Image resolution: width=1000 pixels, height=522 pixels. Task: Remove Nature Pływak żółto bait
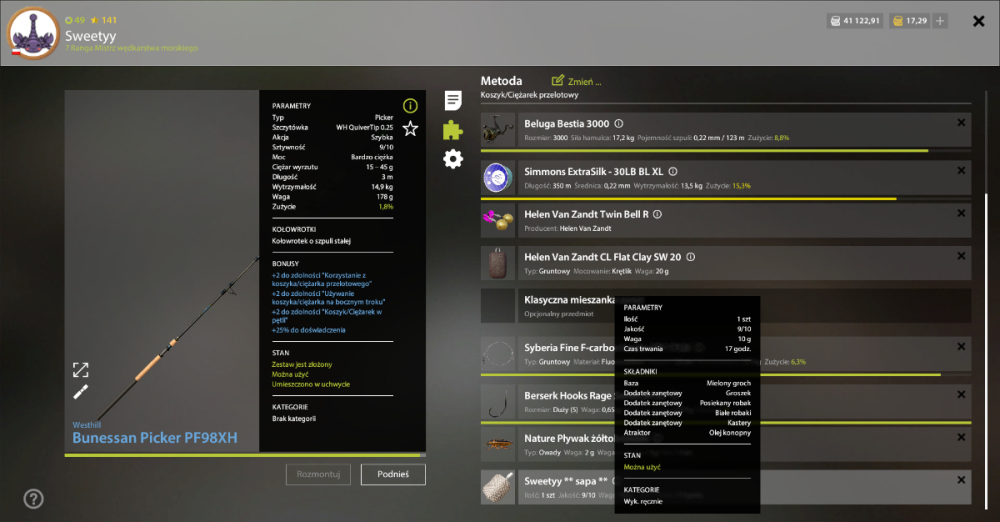tap(961, 437)
